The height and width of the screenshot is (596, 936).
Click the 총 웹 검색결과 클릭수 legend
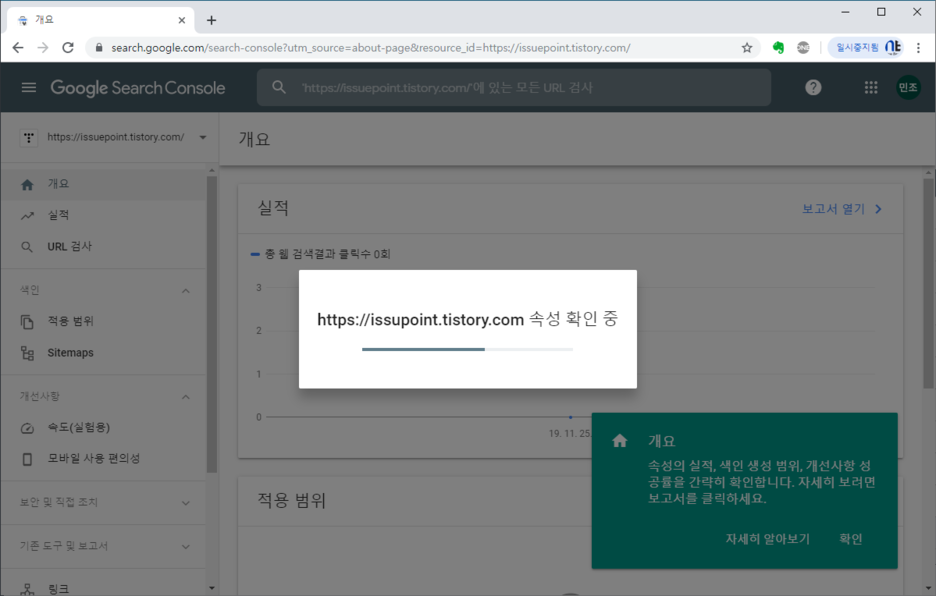pyautogui.click(x=321, y=254)
